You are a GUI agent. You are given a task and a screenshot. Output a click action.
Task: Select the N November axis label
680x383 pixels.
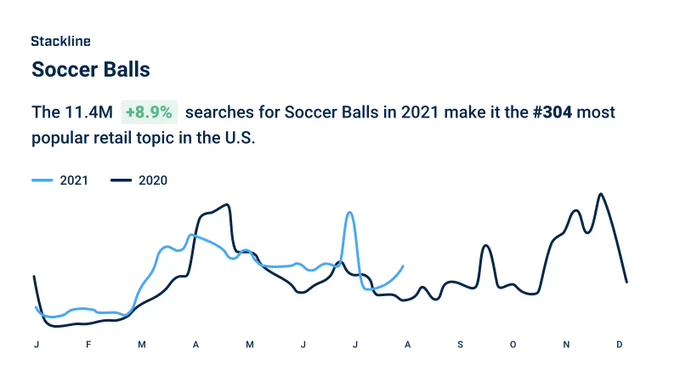click(566, 344)
